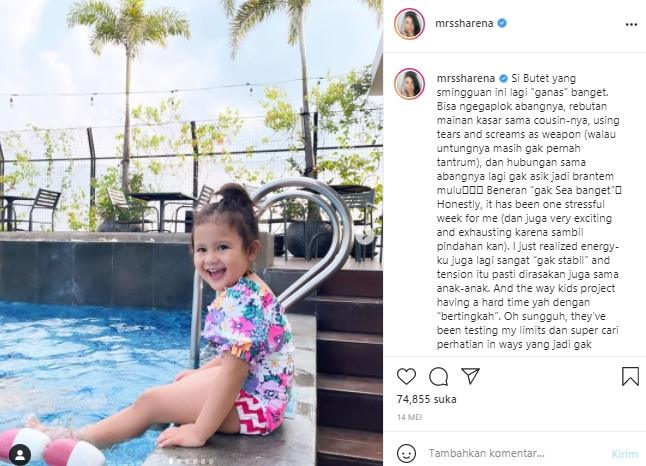The height and width of the screenshot is (466, 646).
Task: Click verified badge in the caption
Action: [503, 78]
